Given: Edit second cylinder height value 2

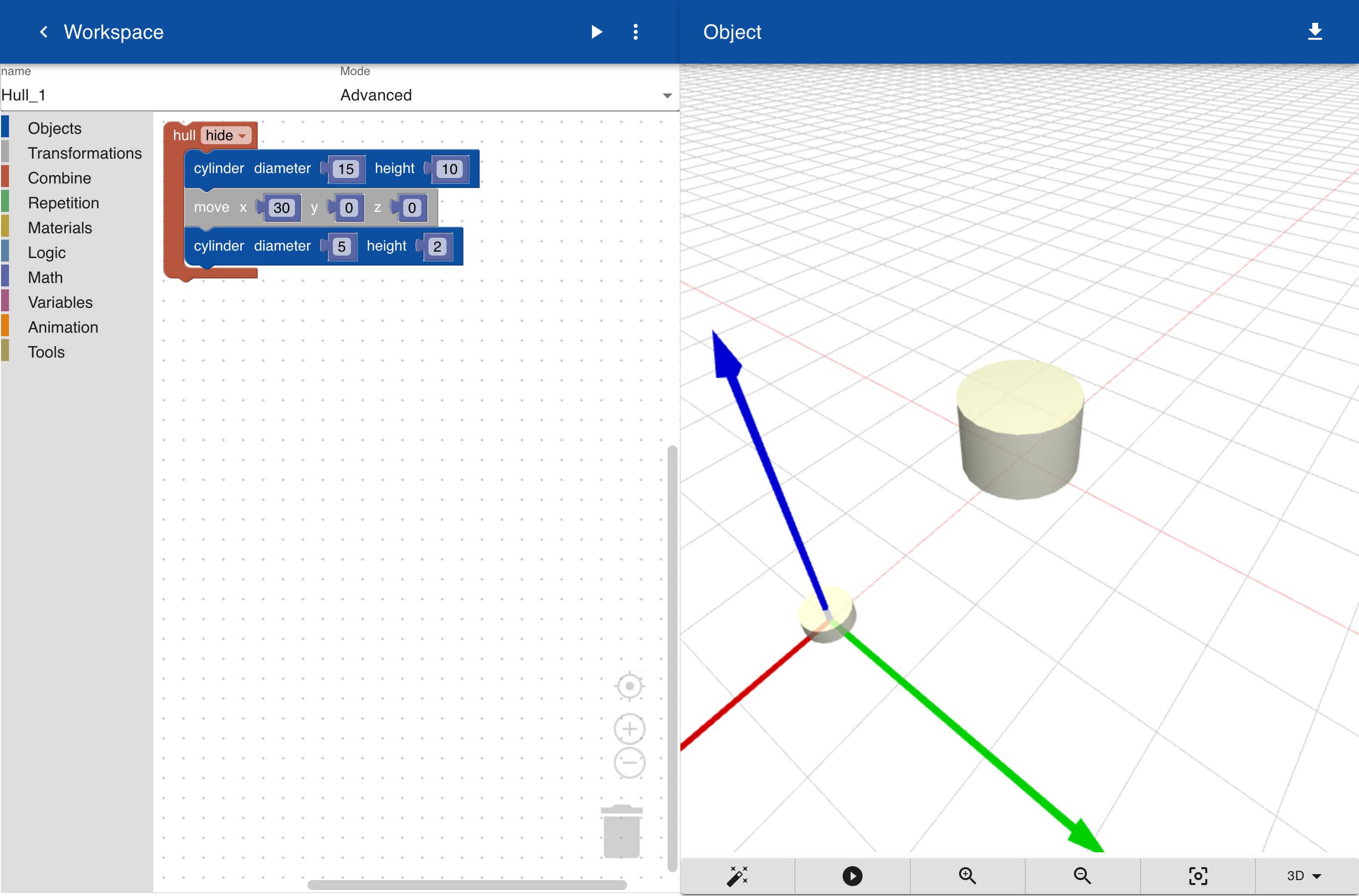Looking at the screenshot, I should click(x=437, y=247).
